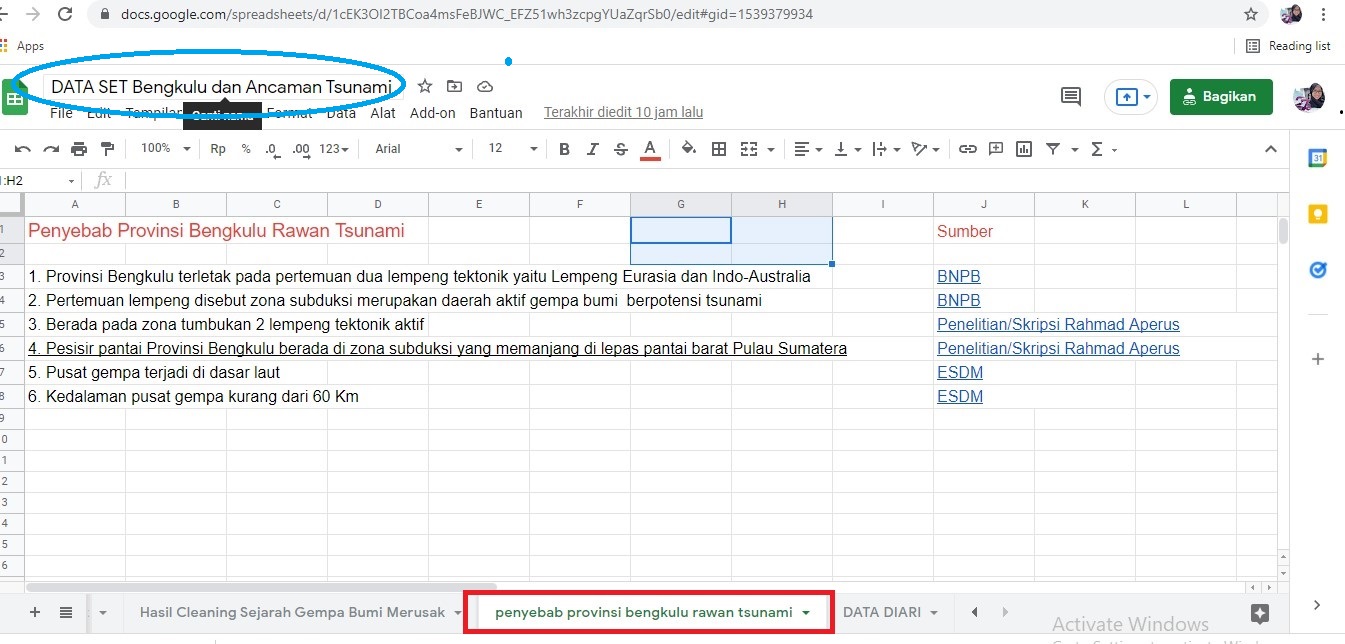Open Penelitian/Skripsi Rahmad Aperus link in row 5
1345x644 pixels.
[x=1057, y=324]
